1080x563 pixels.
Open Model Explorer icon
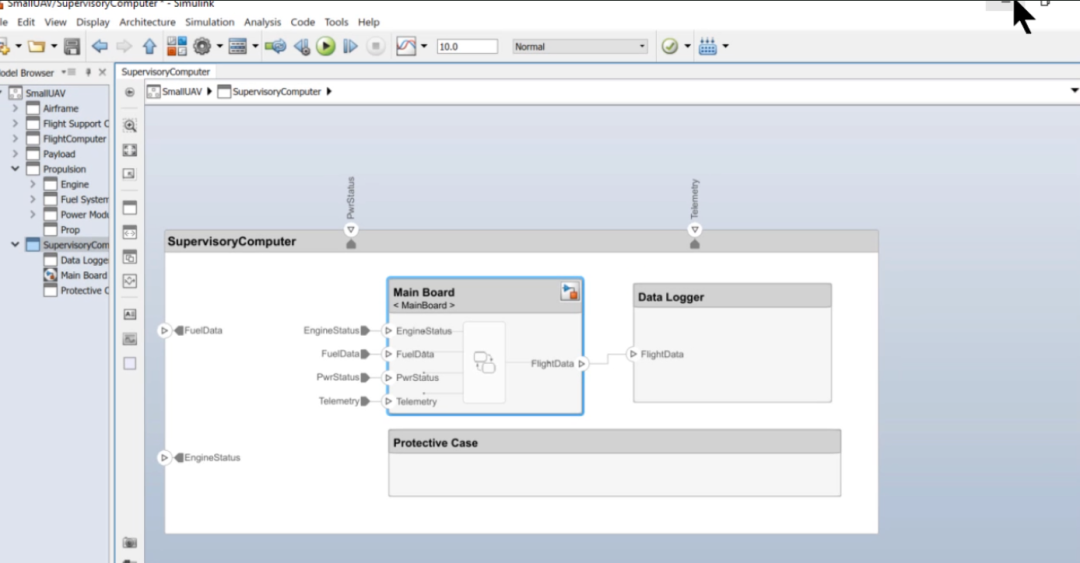(238, 46)
